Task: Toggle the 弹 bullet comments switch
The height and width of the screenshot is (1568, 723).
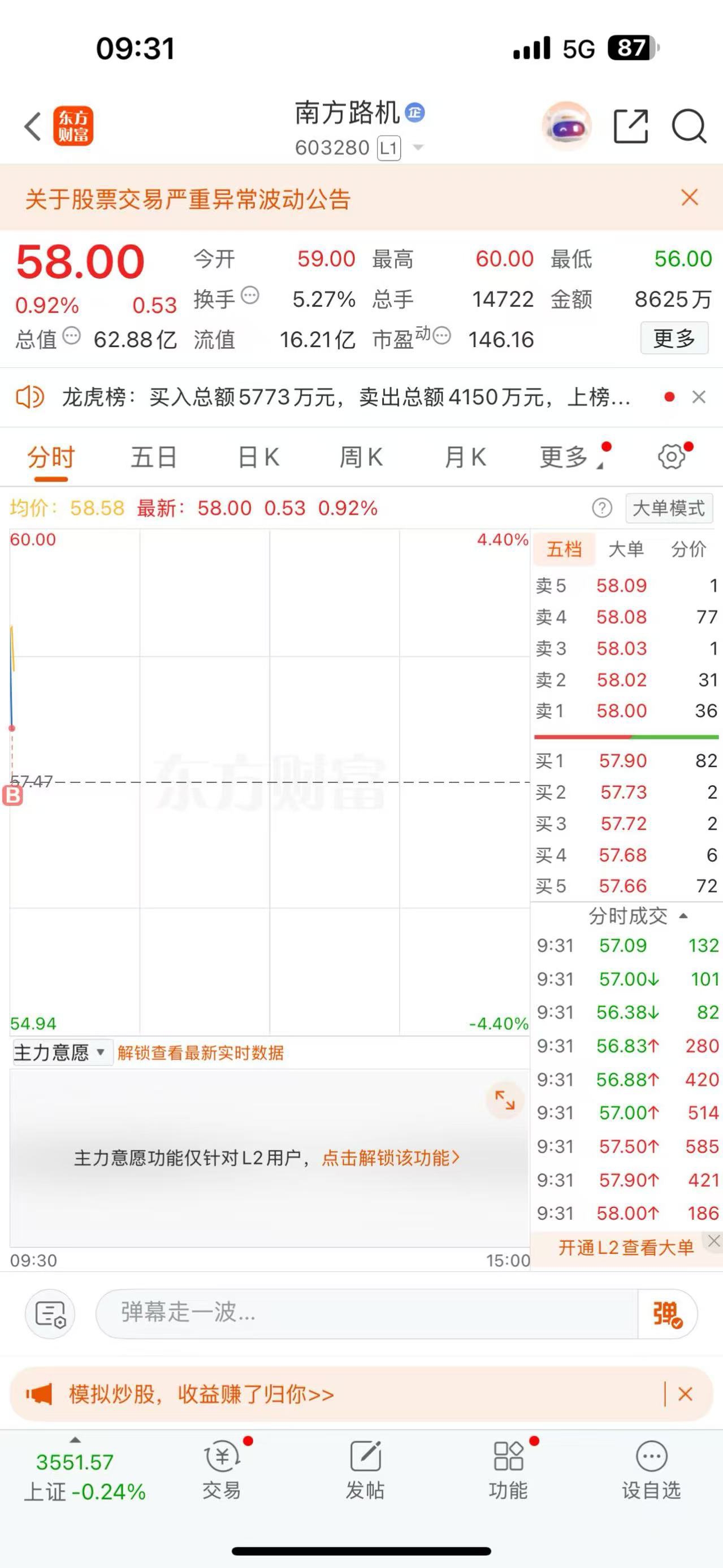Action: 668,1313
